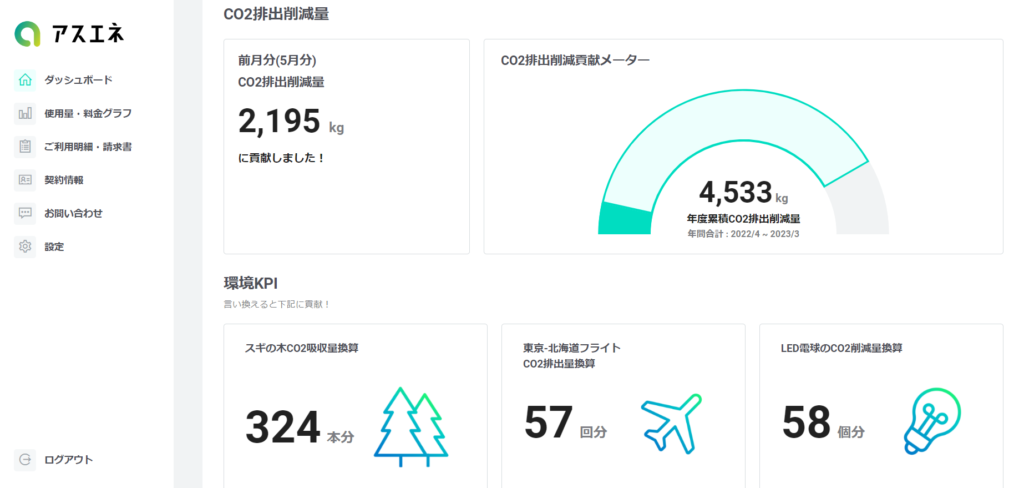Click the cedar trees icon
The height and width of the screenshot is (488, 1024).
411,426
